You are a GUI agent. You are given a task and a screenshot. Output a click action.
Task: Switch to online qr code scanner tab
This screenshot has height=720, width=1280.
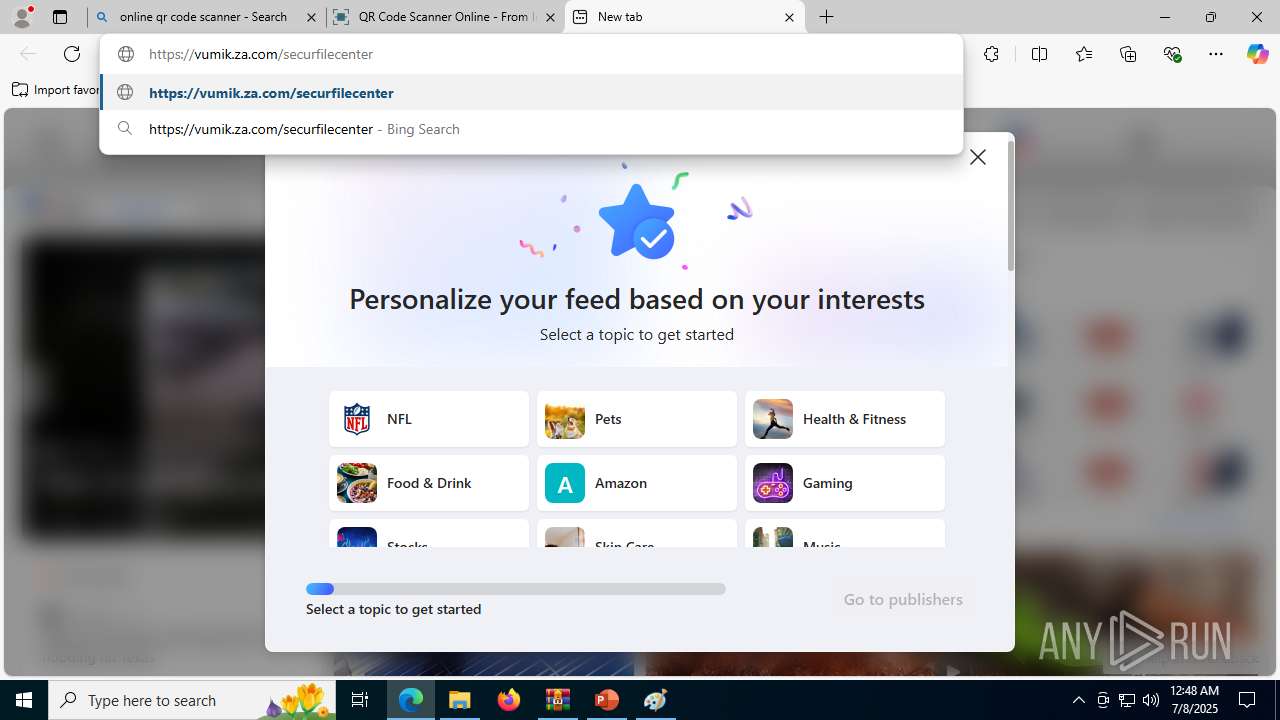206,17
